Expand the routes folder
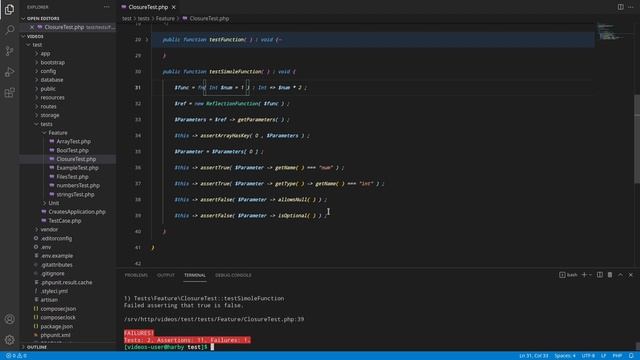 (x=48, y=107)
